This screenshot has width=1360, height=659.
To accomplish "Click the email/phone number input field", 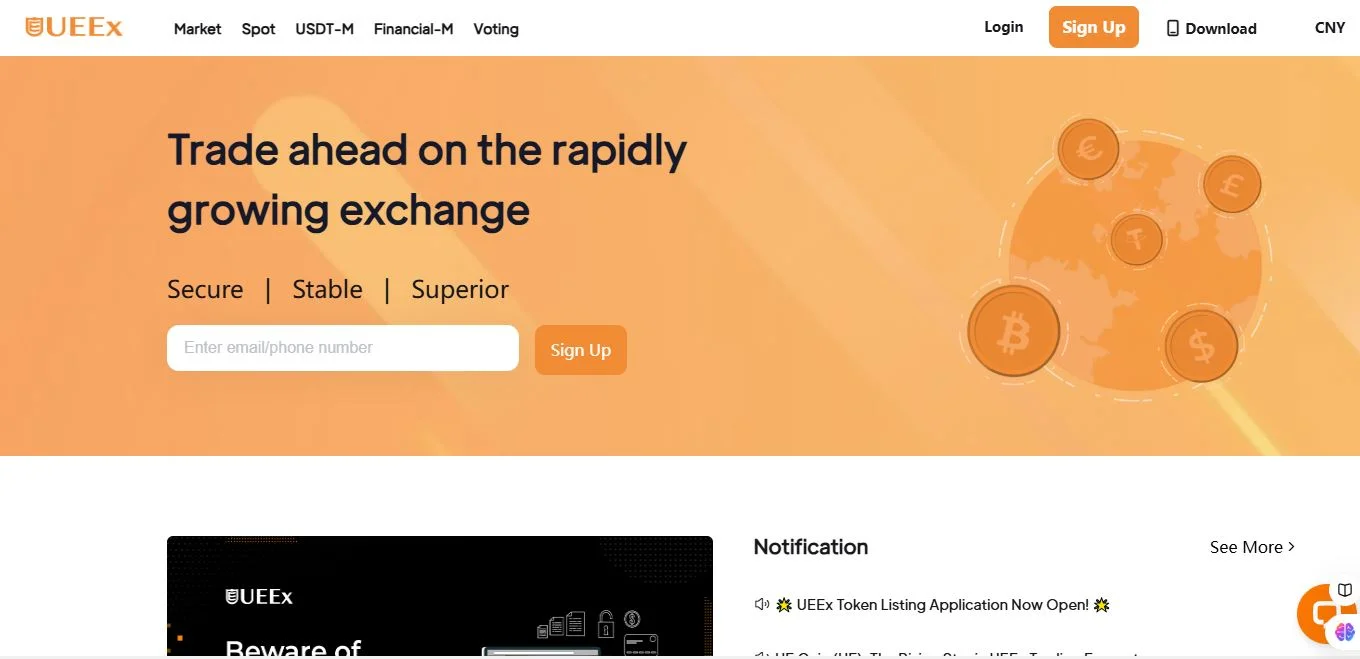I will [342, 347].
